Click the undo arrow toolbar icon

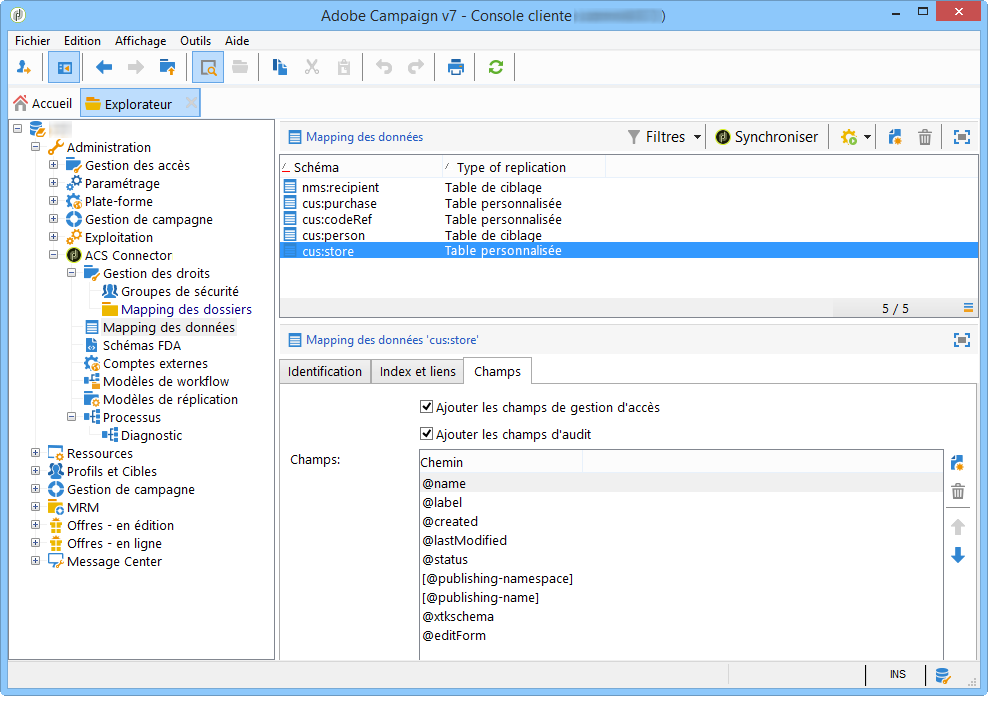[384, 67]
